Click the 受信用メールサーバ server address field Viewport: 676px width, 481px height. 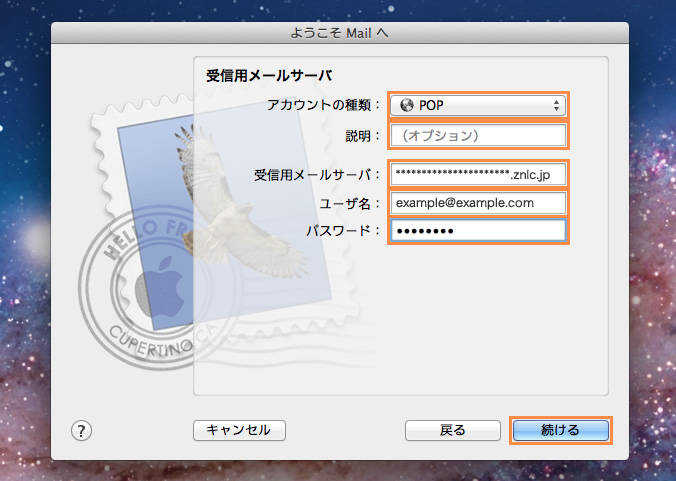click(478, 175)
